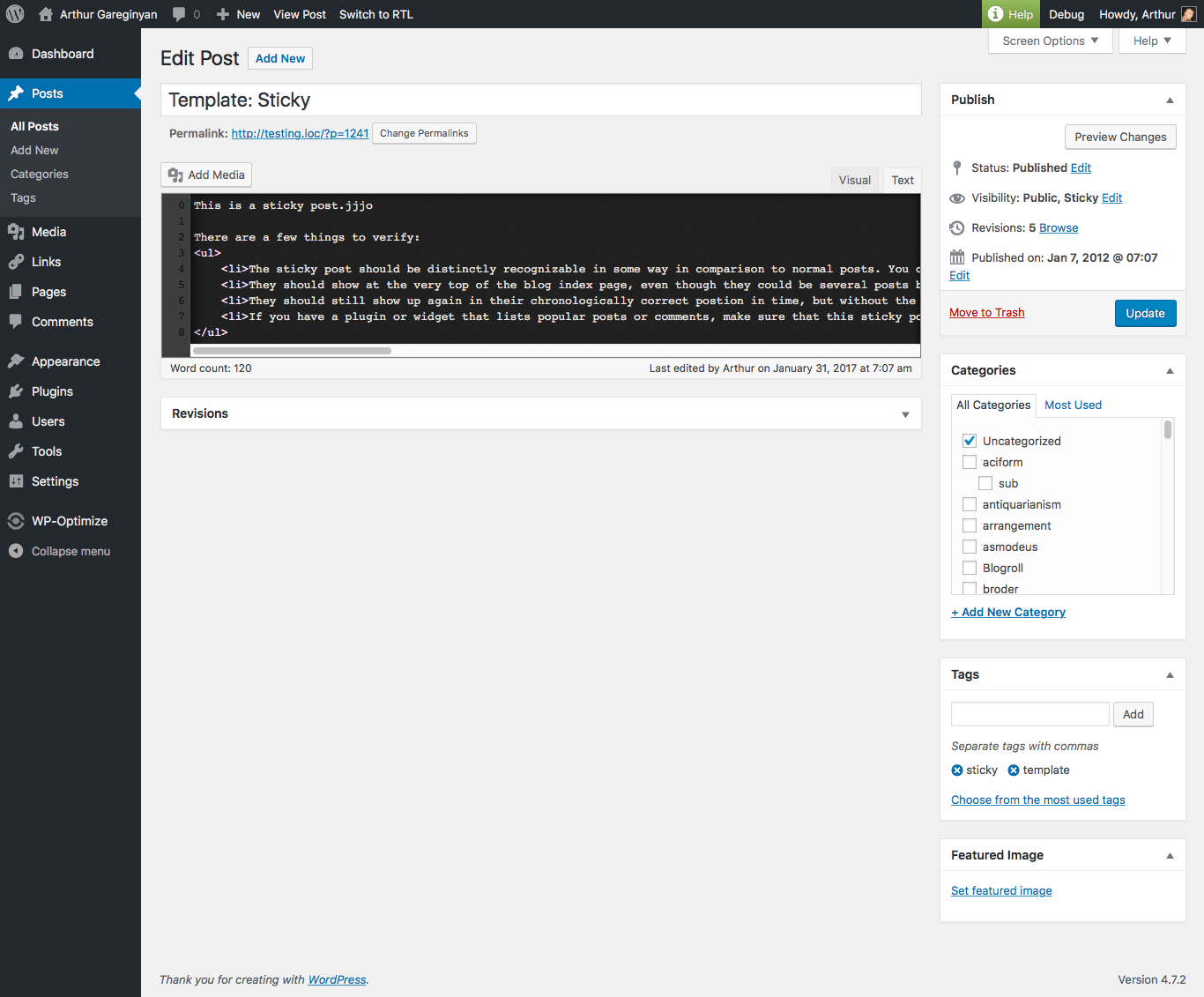Browse the post revisions
The width and height of the screenshot is (1204, 997).
[x=1059, y=227]
